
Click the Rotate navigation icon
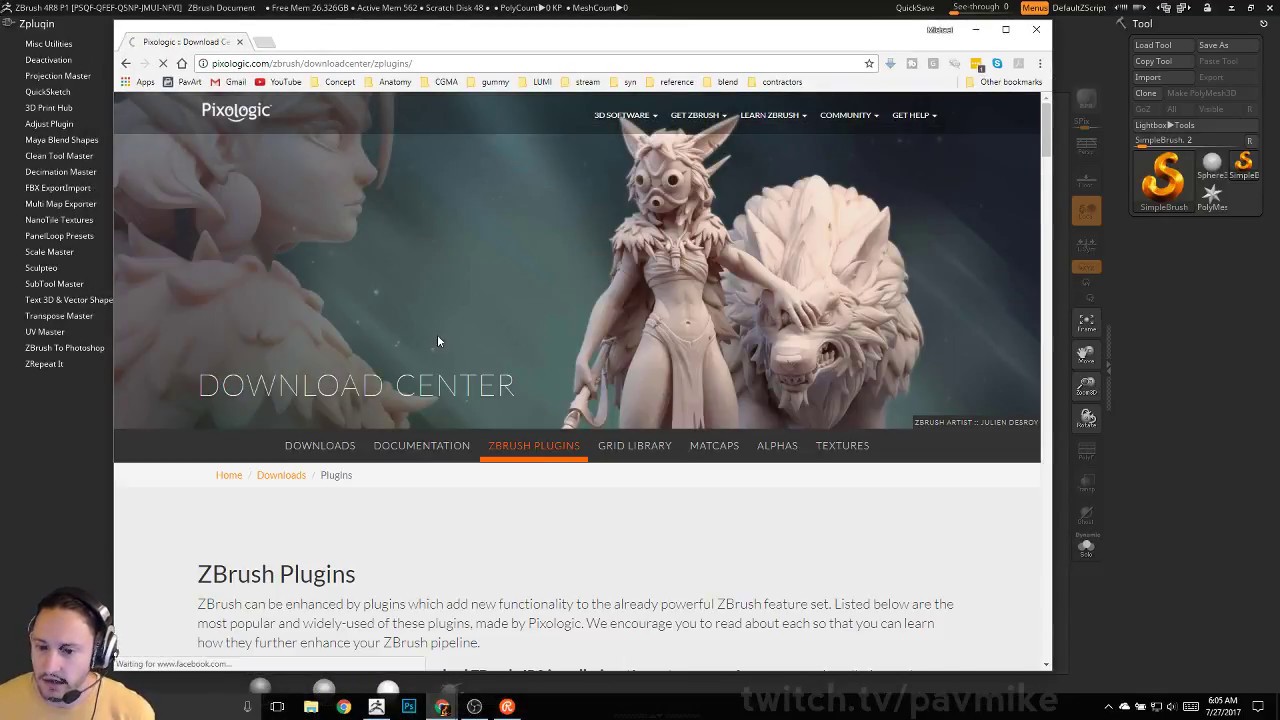(x=1086, y=418)
